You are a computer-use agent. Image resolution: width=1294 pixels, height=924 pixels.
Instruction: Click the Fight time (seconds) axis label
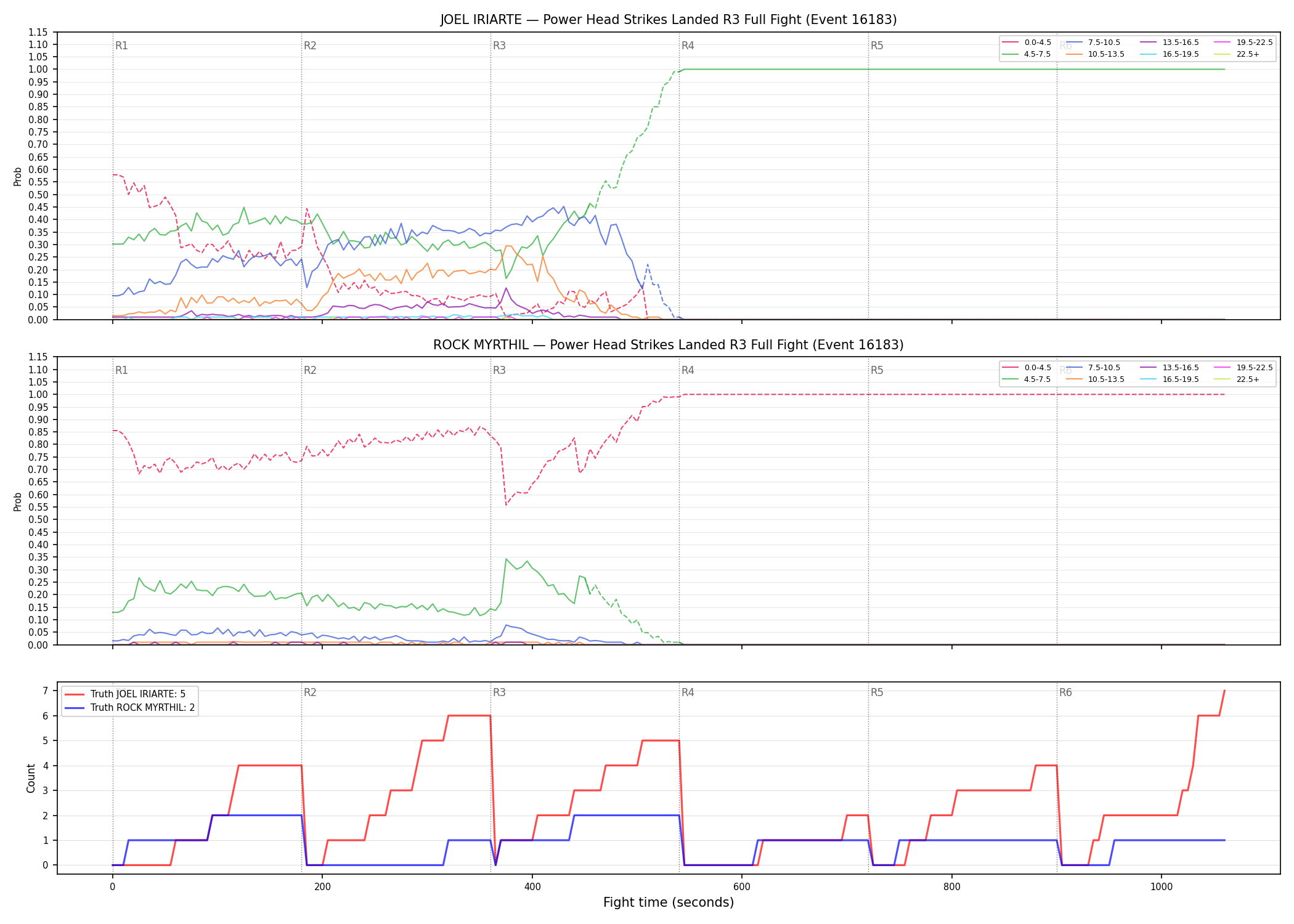[x=669, y=902]
